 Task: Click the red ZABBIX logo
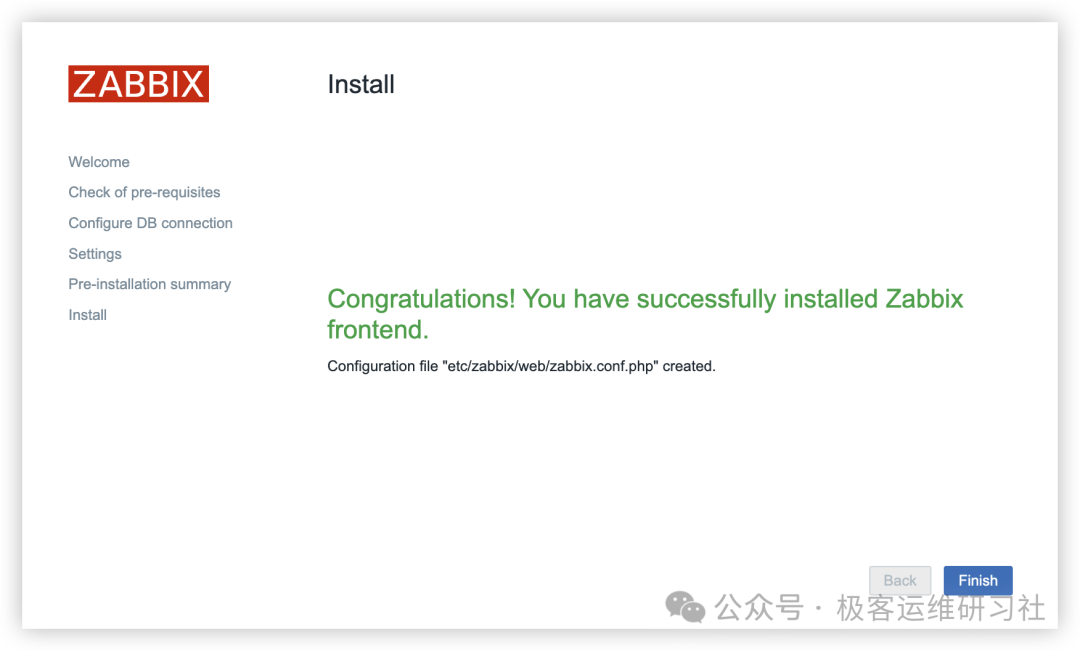coord(138,84)
